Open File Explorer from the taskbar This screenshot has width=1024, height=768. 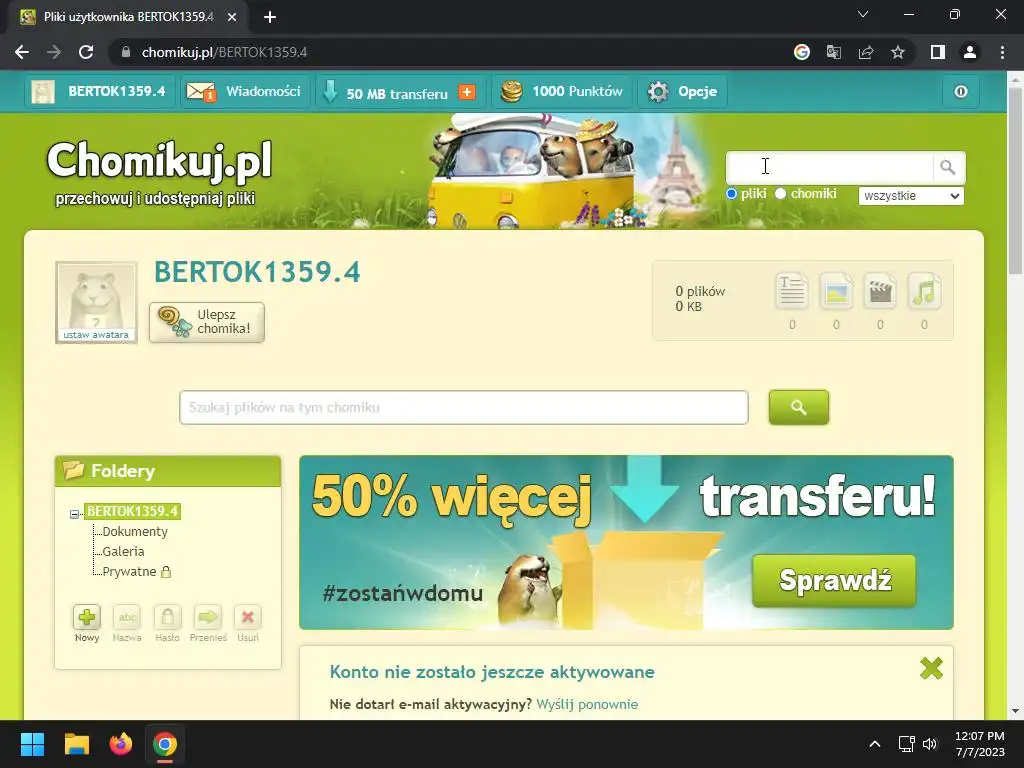tap(76, 744)
